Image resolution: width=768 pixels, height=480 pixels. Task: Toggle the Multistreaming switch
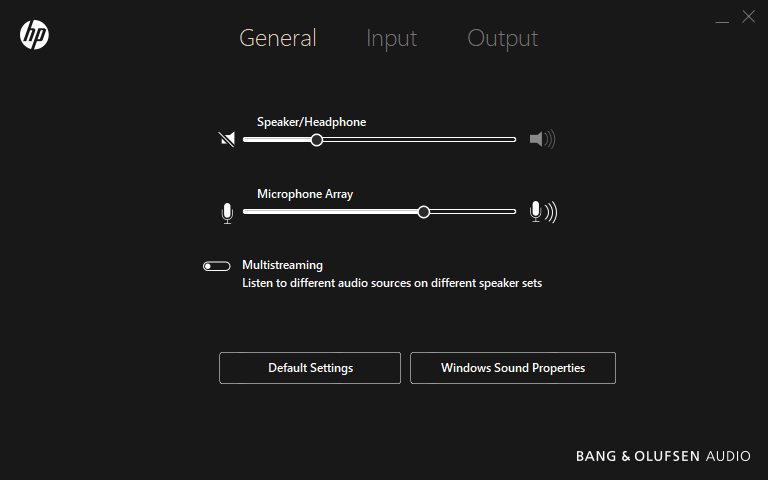point(216,266)
